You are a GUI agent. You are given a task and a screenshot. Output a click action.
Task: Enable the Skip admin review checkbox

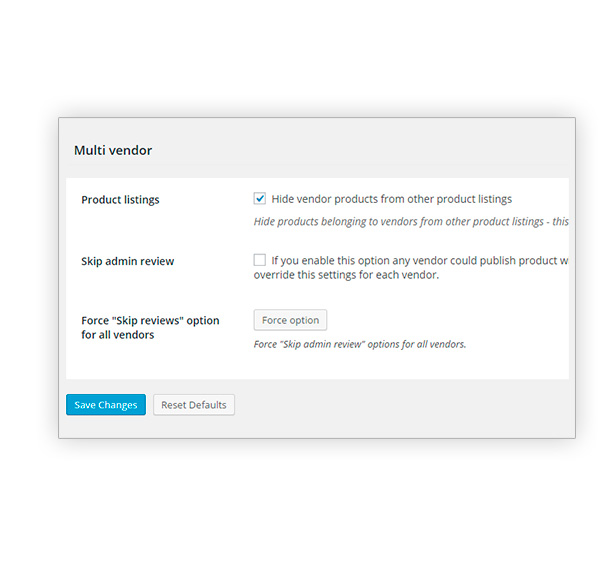[x=259, y=260]
